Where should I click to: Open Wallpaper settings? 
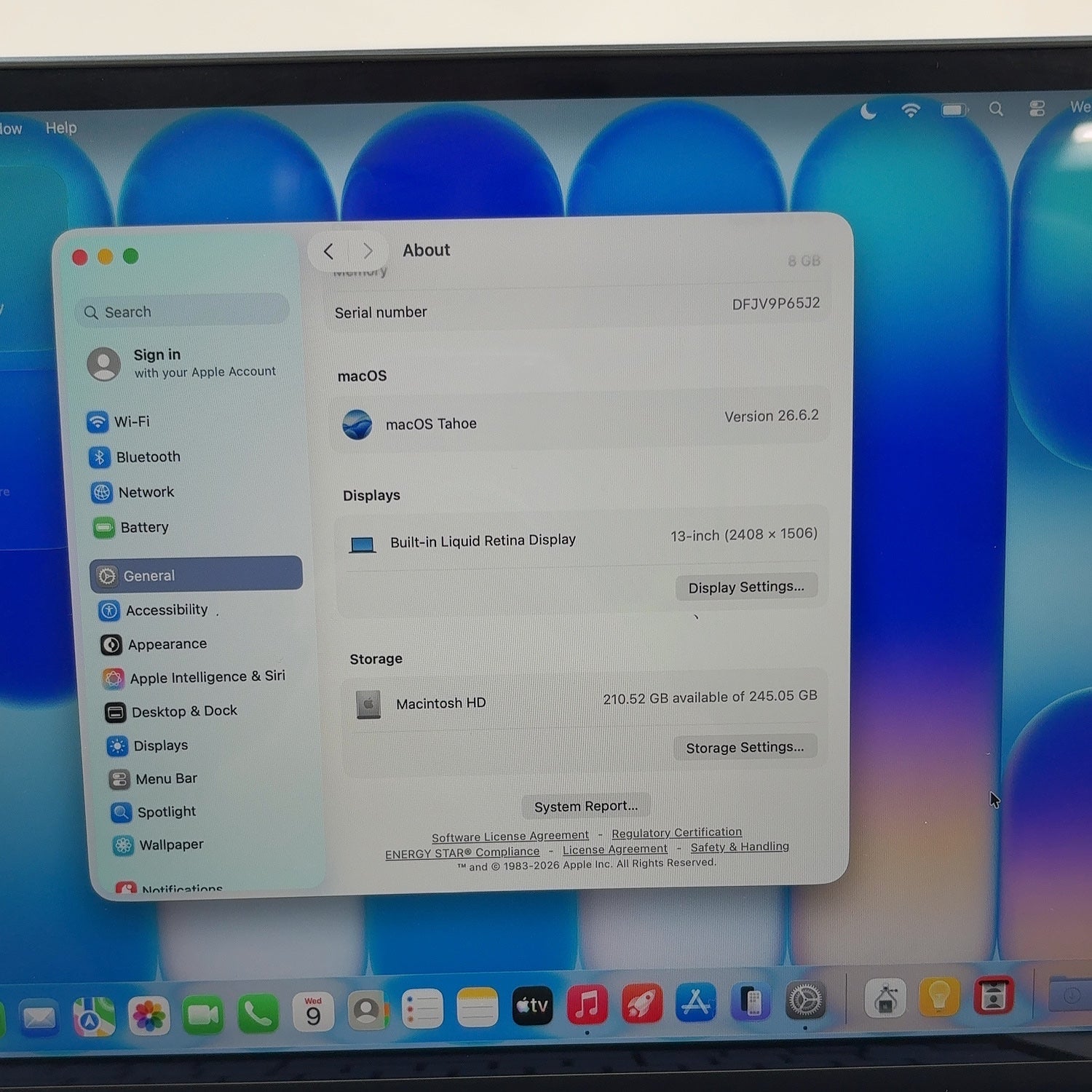159,845
